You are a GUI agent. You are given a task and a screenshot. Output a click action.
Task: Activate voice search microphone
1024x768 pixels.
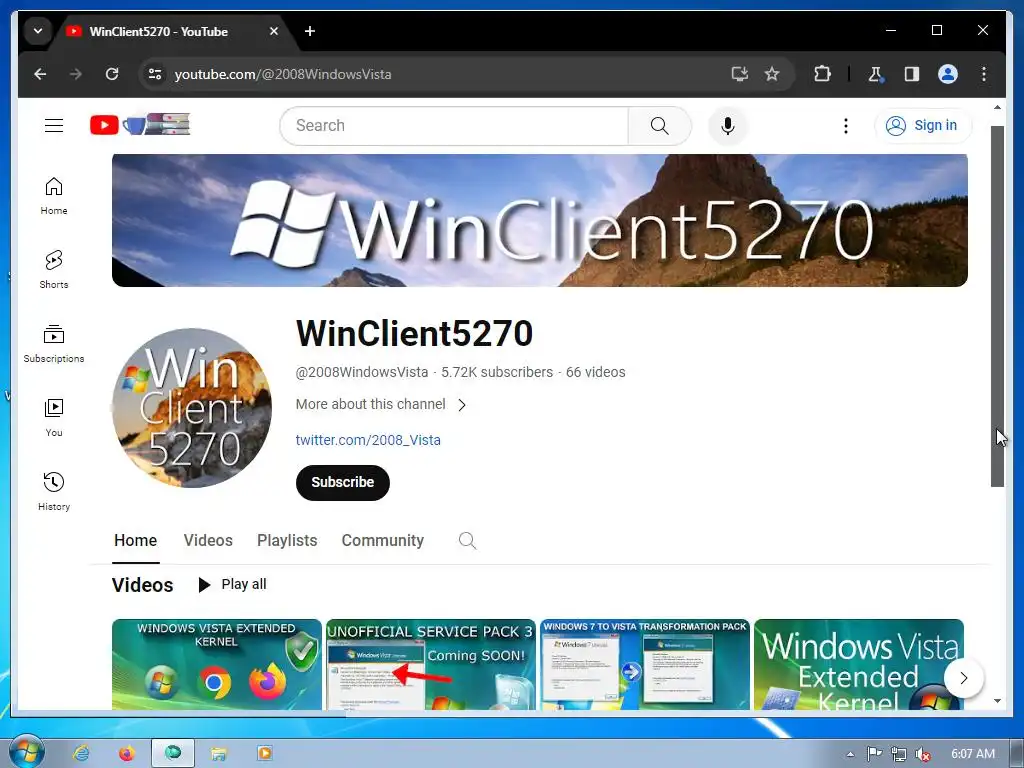[728, 125]
